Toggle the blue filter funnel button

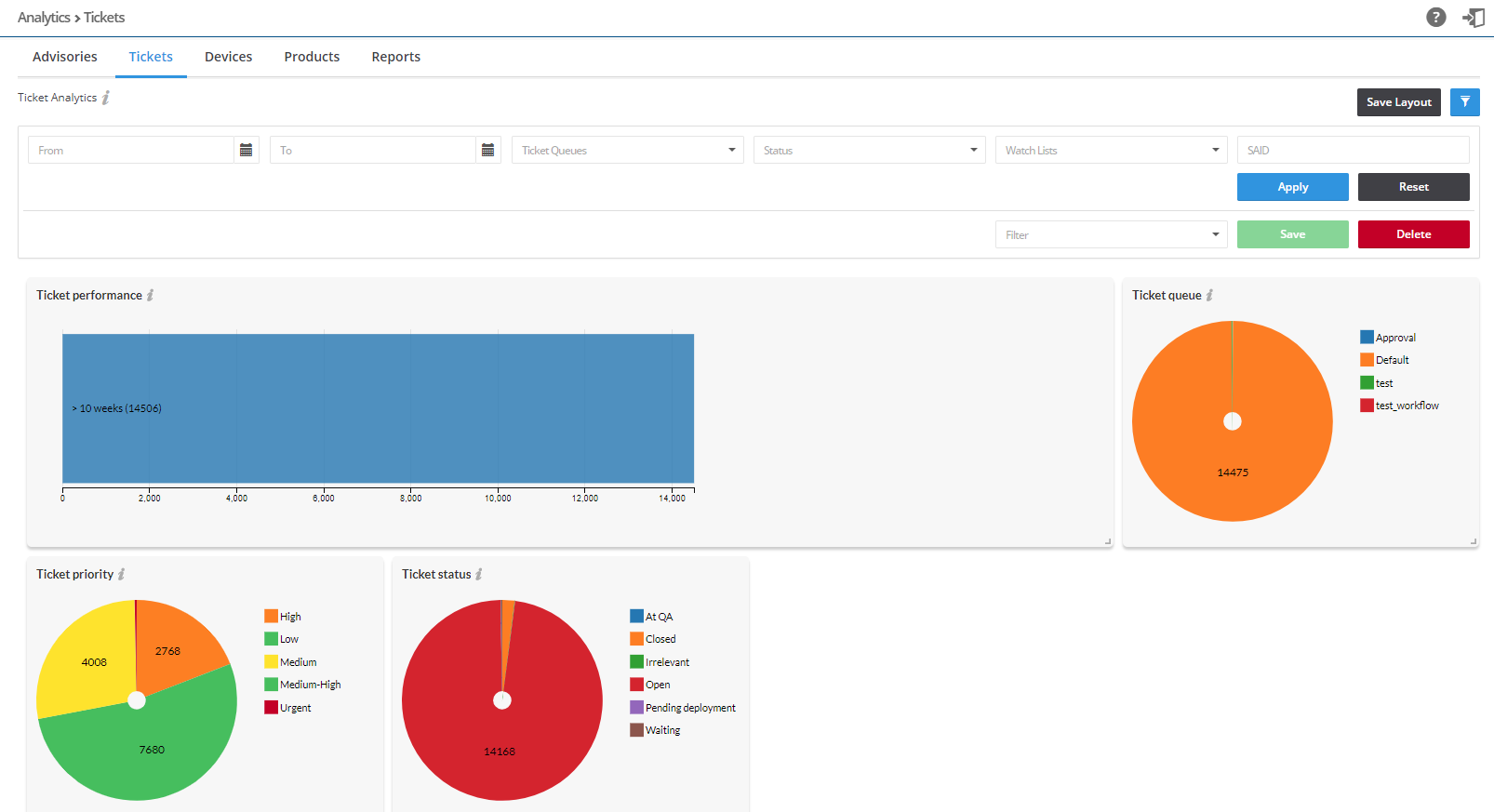point(1464,102)
